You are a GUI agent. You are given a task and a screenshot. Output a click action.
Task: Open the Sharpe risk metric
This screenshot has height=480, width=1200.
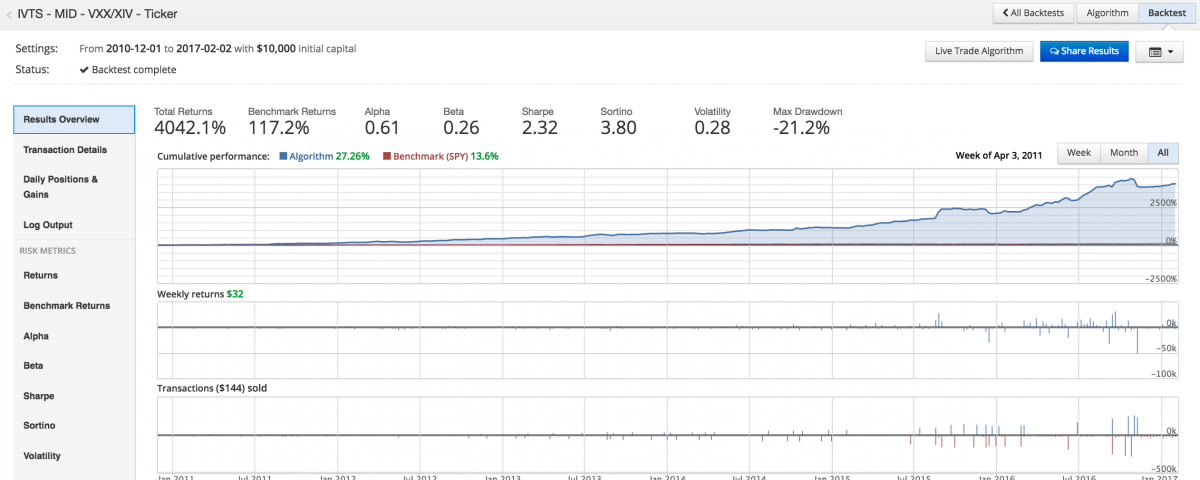[x=39, y=396]
